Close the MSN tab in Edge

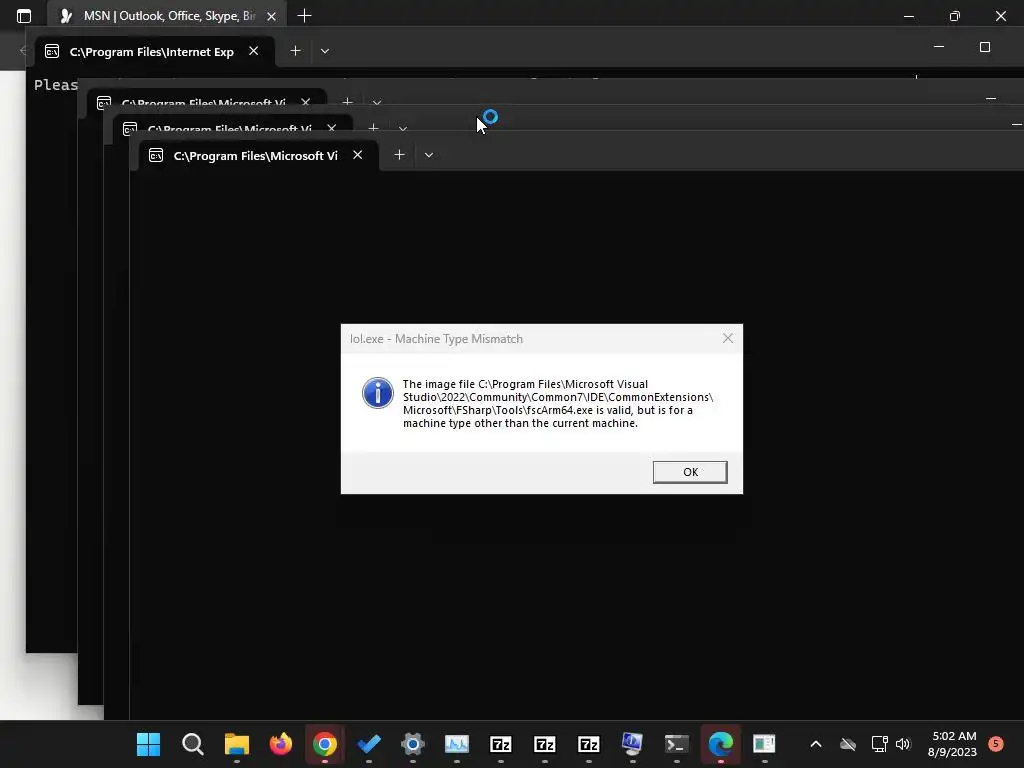(x=271, y=16)
